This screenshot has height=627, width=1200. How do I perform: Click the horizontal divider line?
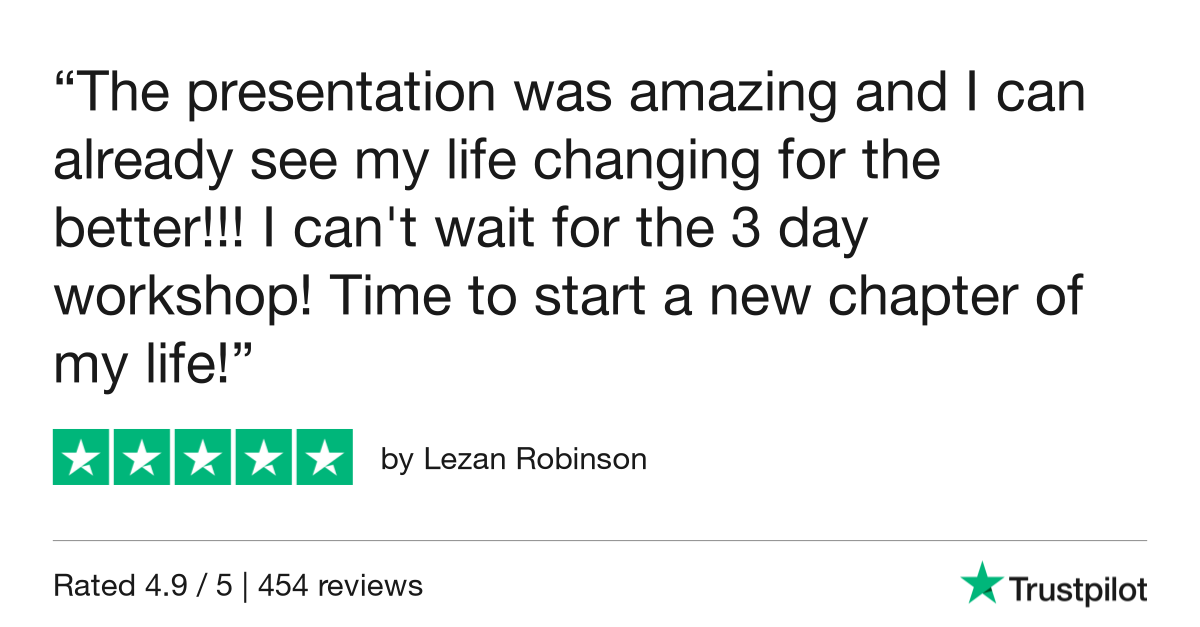[600, 541]
